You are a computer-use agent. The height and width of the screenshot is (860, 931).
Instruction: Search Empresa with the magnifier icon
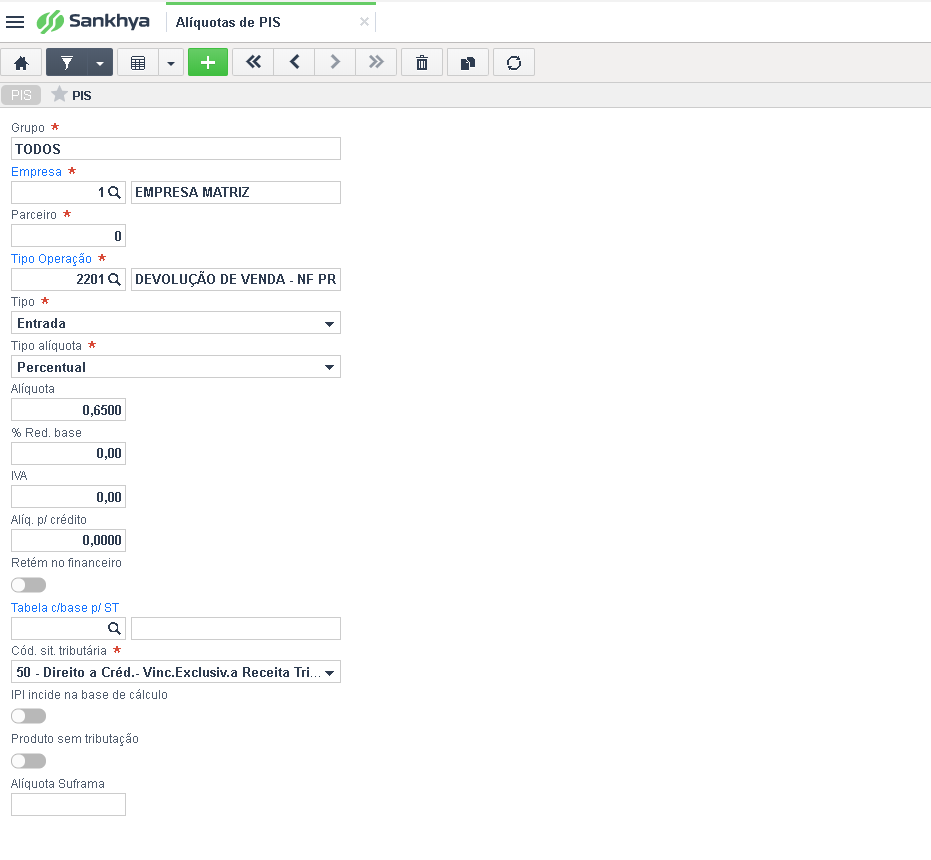(115, 192)
